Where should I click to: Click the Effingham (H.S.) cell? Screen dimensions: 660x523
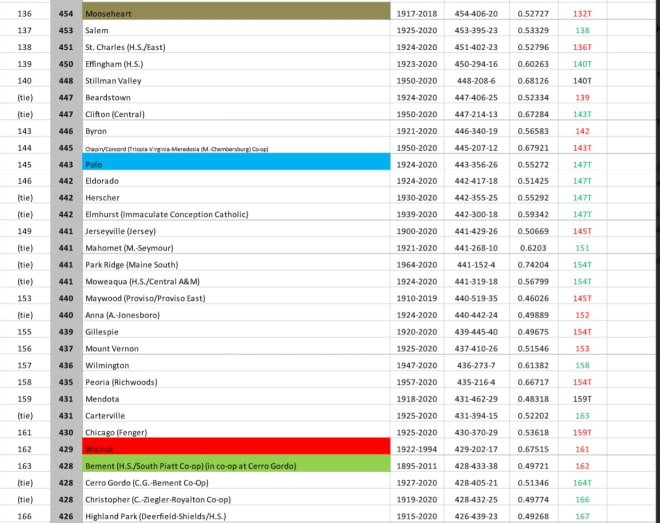pos(236,64)
